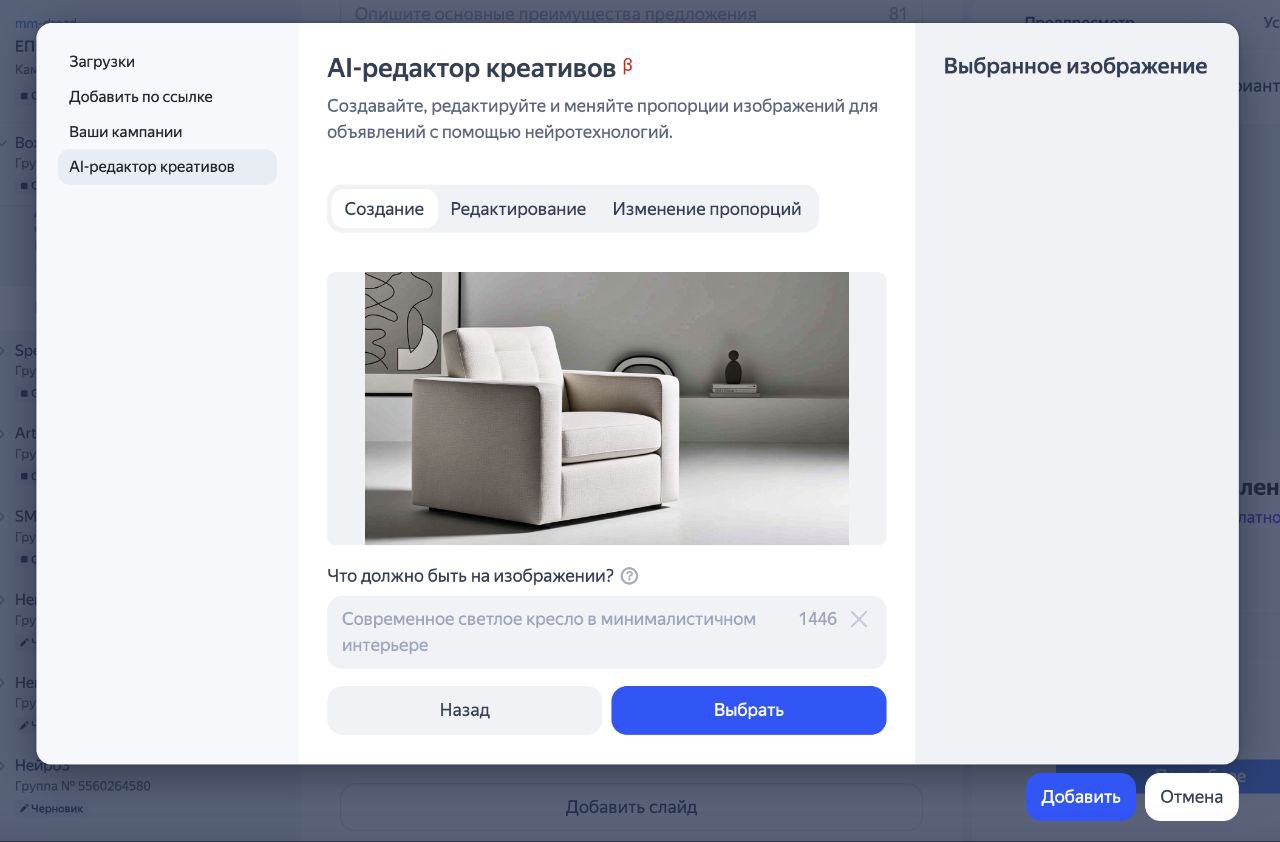Choose Добавить по ссылке in the sidebar

[x=141, y=97]
